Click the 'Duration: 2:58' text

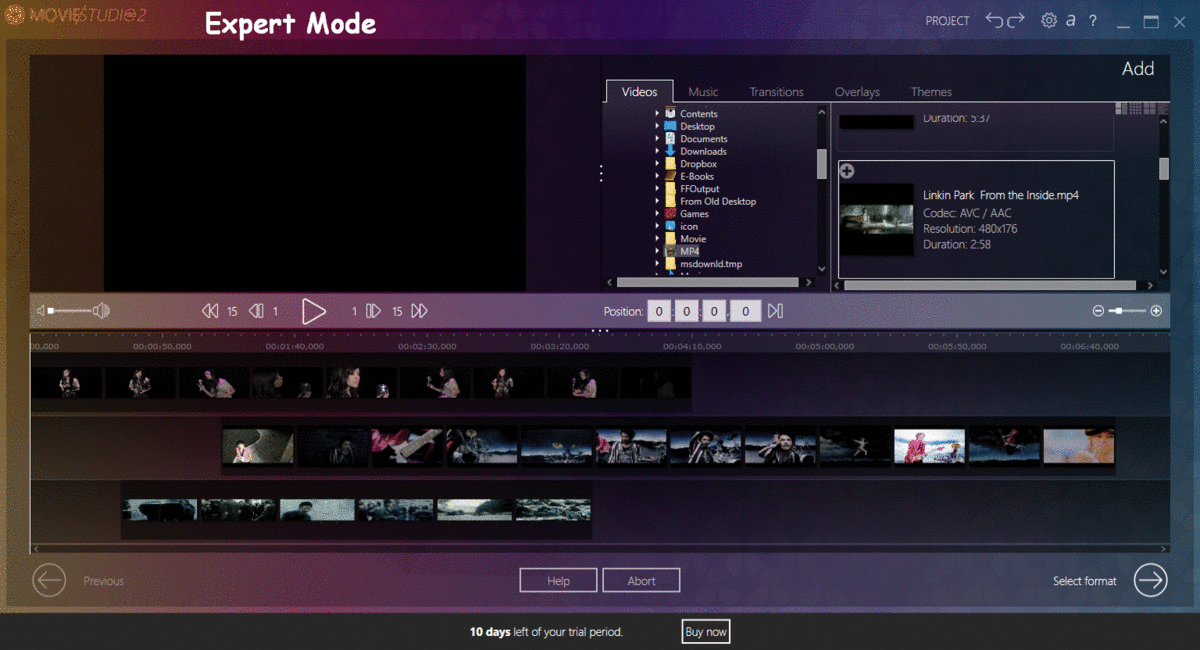coord(957,244)
